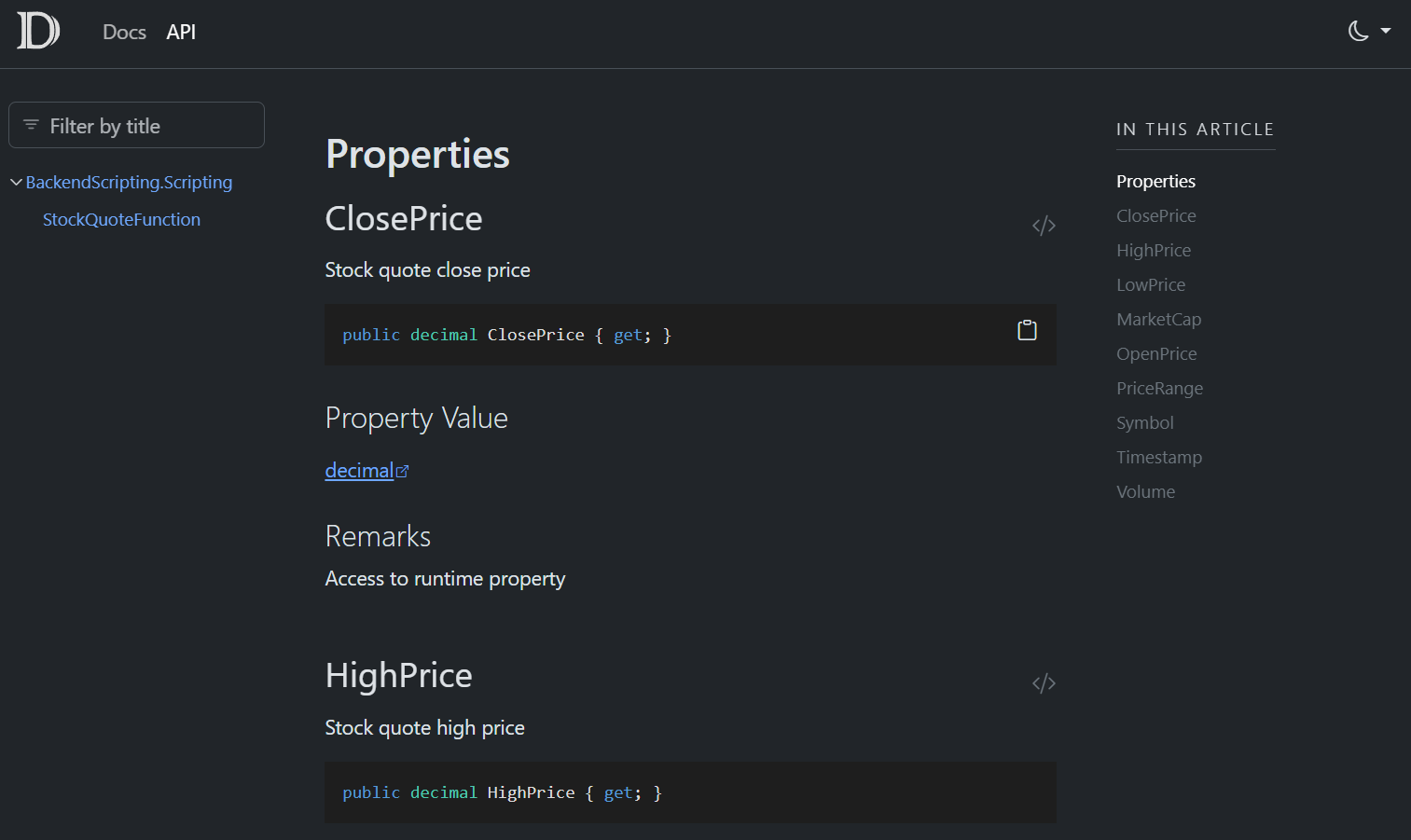Select StockQuoteFunction in the sidebar

[121, 219]
